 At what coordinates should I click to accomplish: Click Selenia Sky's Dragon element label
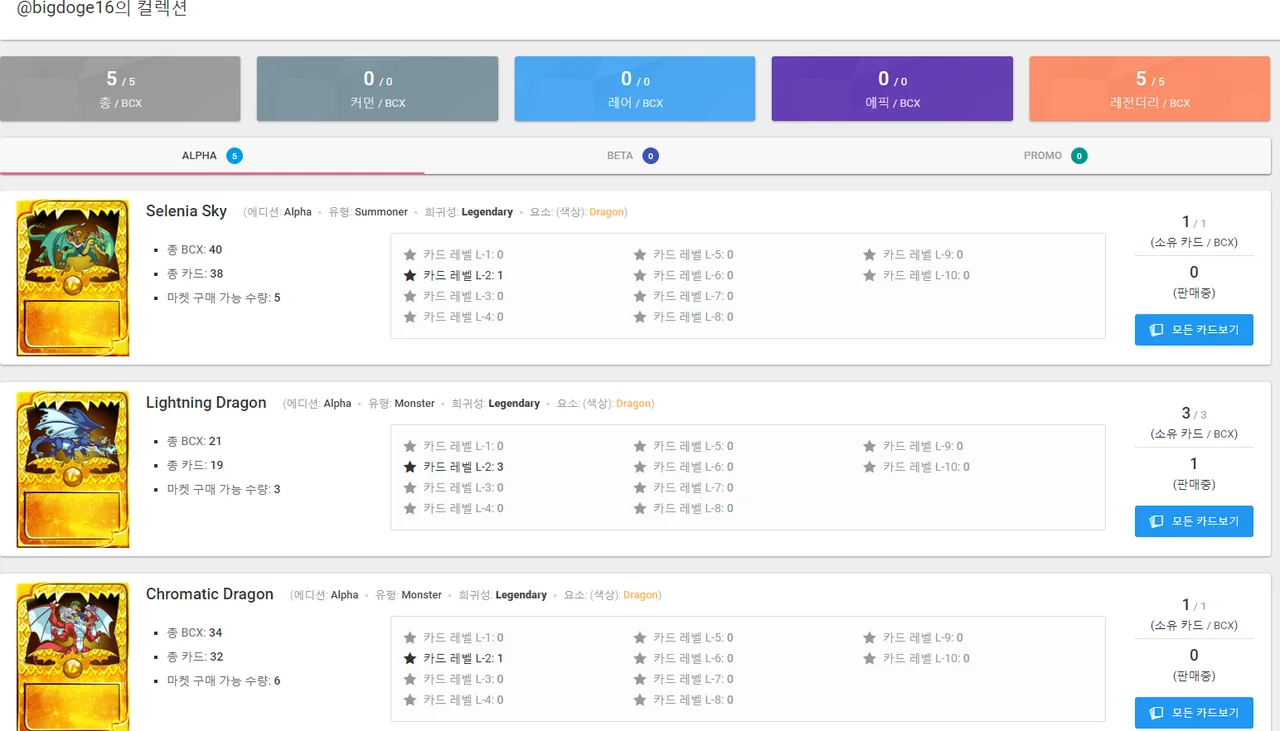[606, 212]
